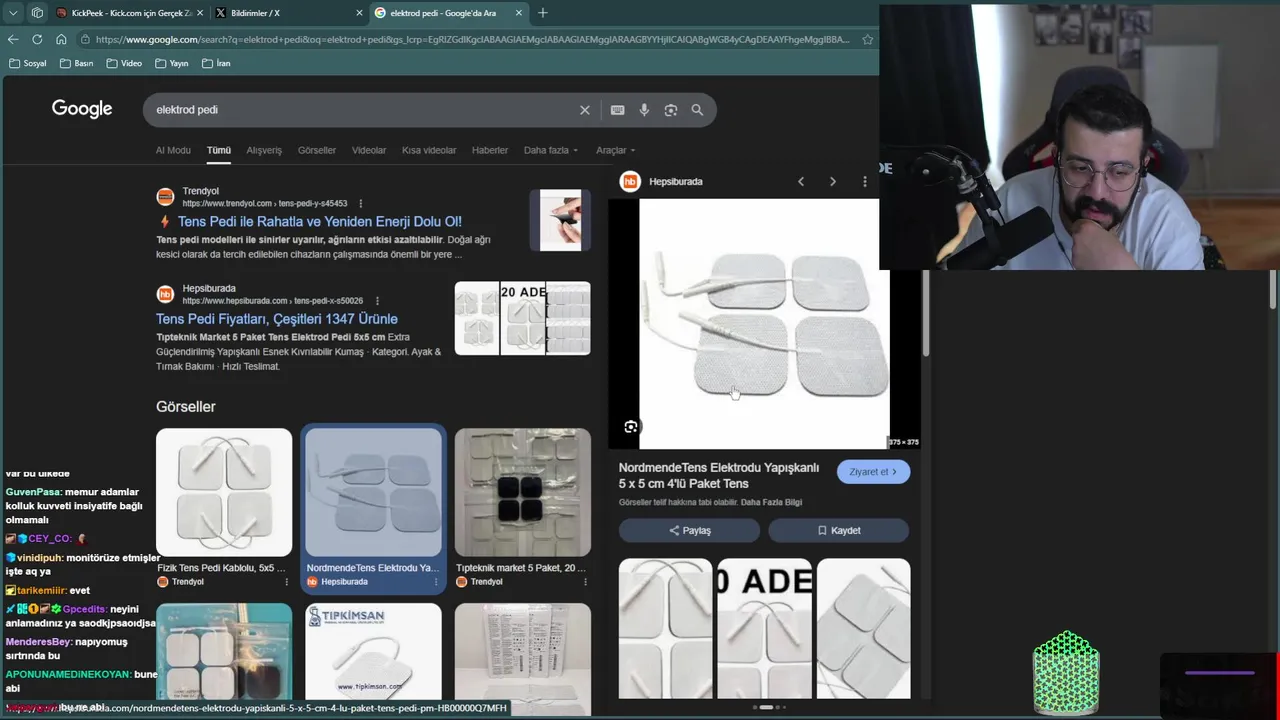Switch to the KickPeek tab

point(129,13)
